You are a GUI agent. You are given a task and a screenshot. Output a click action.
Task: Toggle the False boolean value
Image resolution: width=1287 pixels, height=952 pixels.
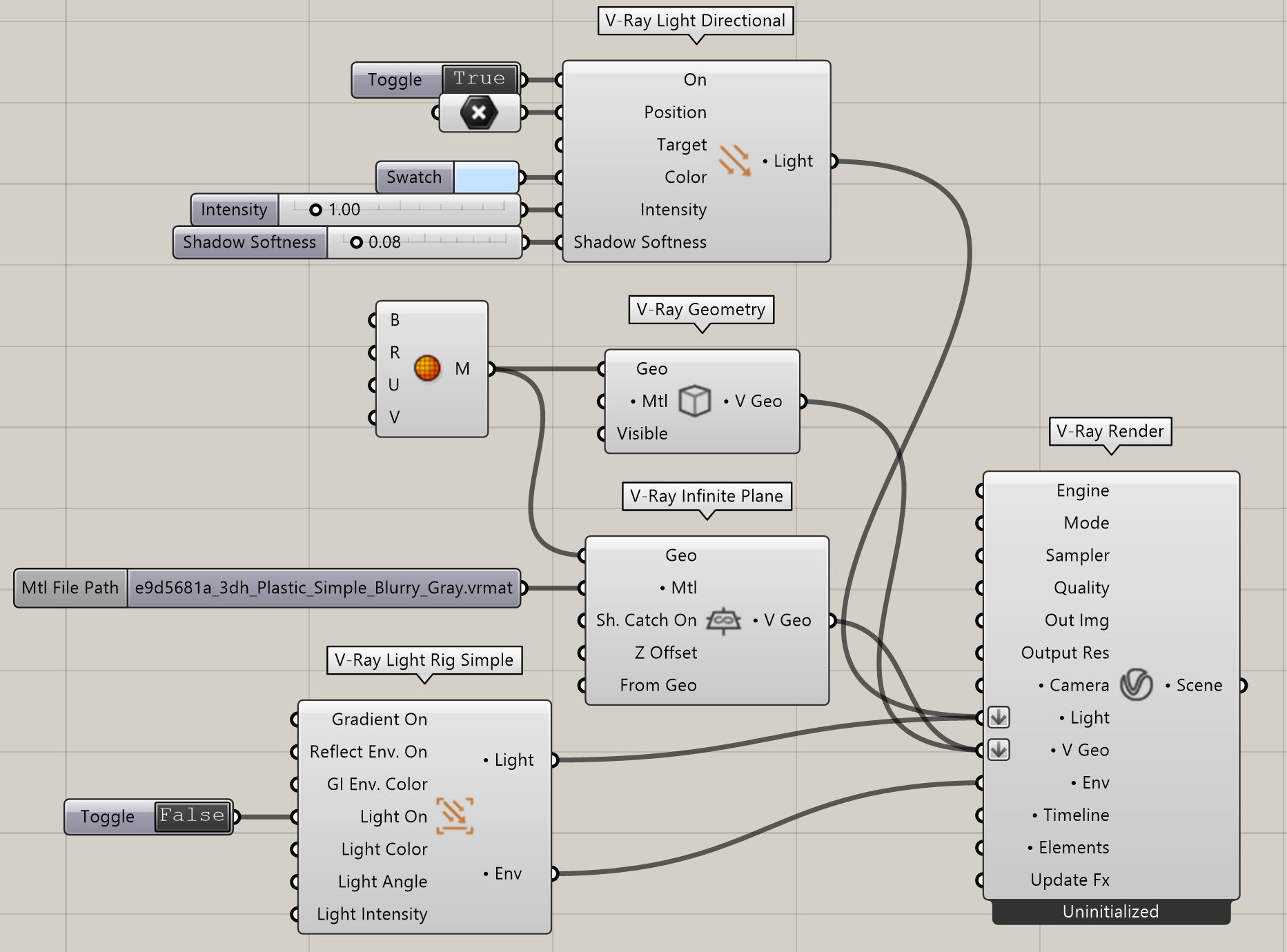tap(192, 815)
